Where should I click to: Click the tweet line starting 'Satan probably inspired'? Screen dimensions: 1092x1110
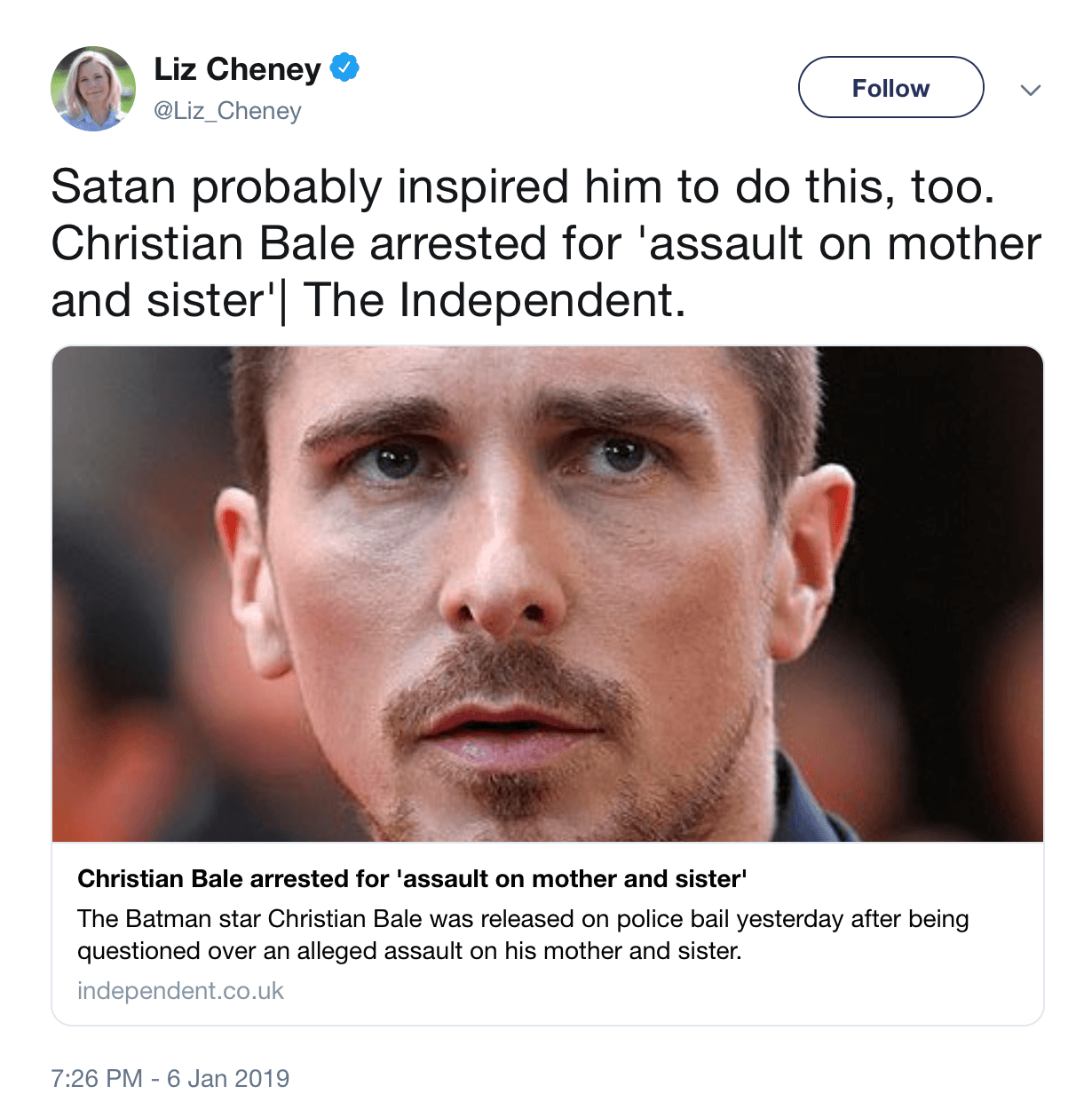pos(522,187)
